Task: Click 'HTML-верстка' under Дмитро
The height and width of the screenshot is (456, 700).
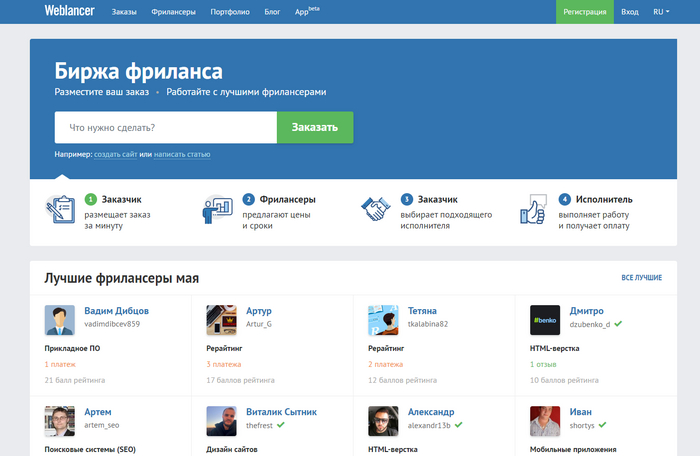Action: tap(554, 348)
